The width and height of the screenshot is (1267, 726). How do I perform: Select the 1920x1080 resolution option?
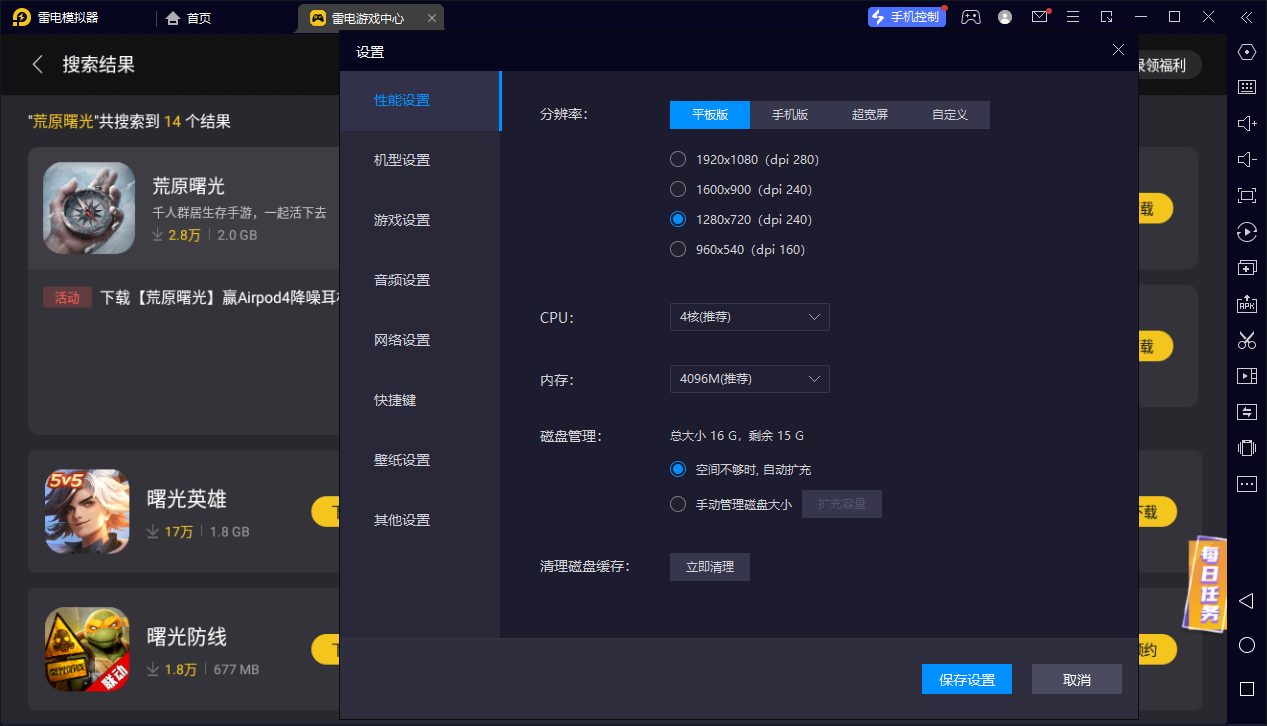[678, 159]
